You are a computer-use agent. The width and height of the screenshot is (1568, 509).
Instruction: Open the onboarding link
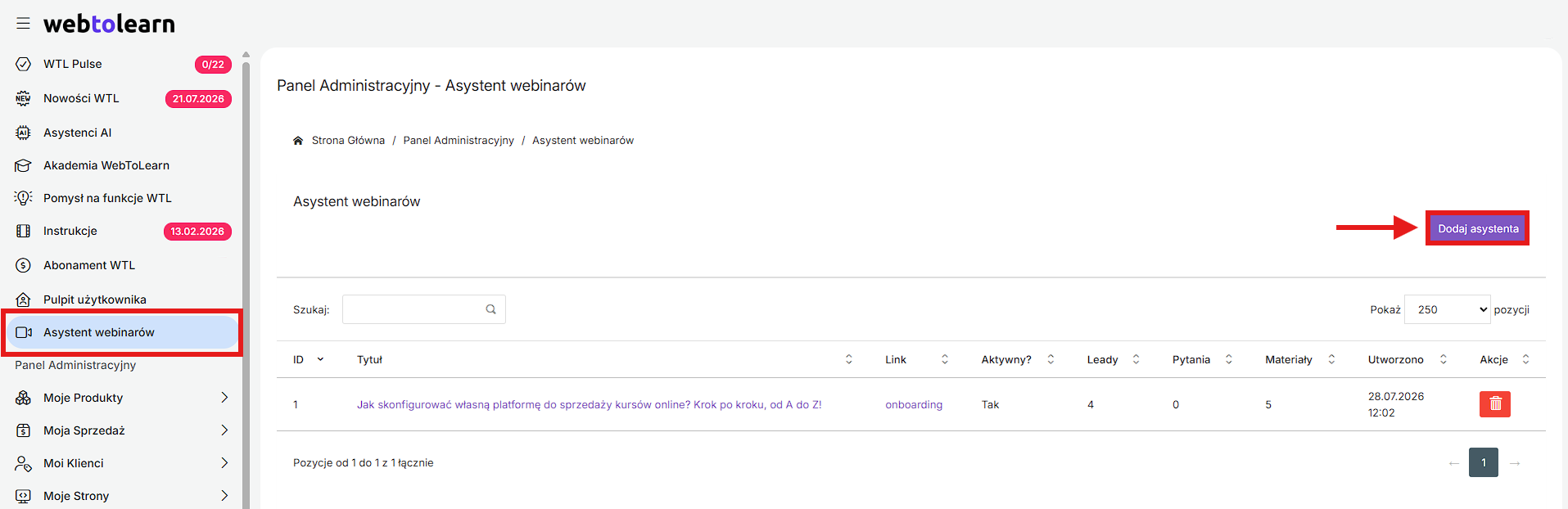914,404
